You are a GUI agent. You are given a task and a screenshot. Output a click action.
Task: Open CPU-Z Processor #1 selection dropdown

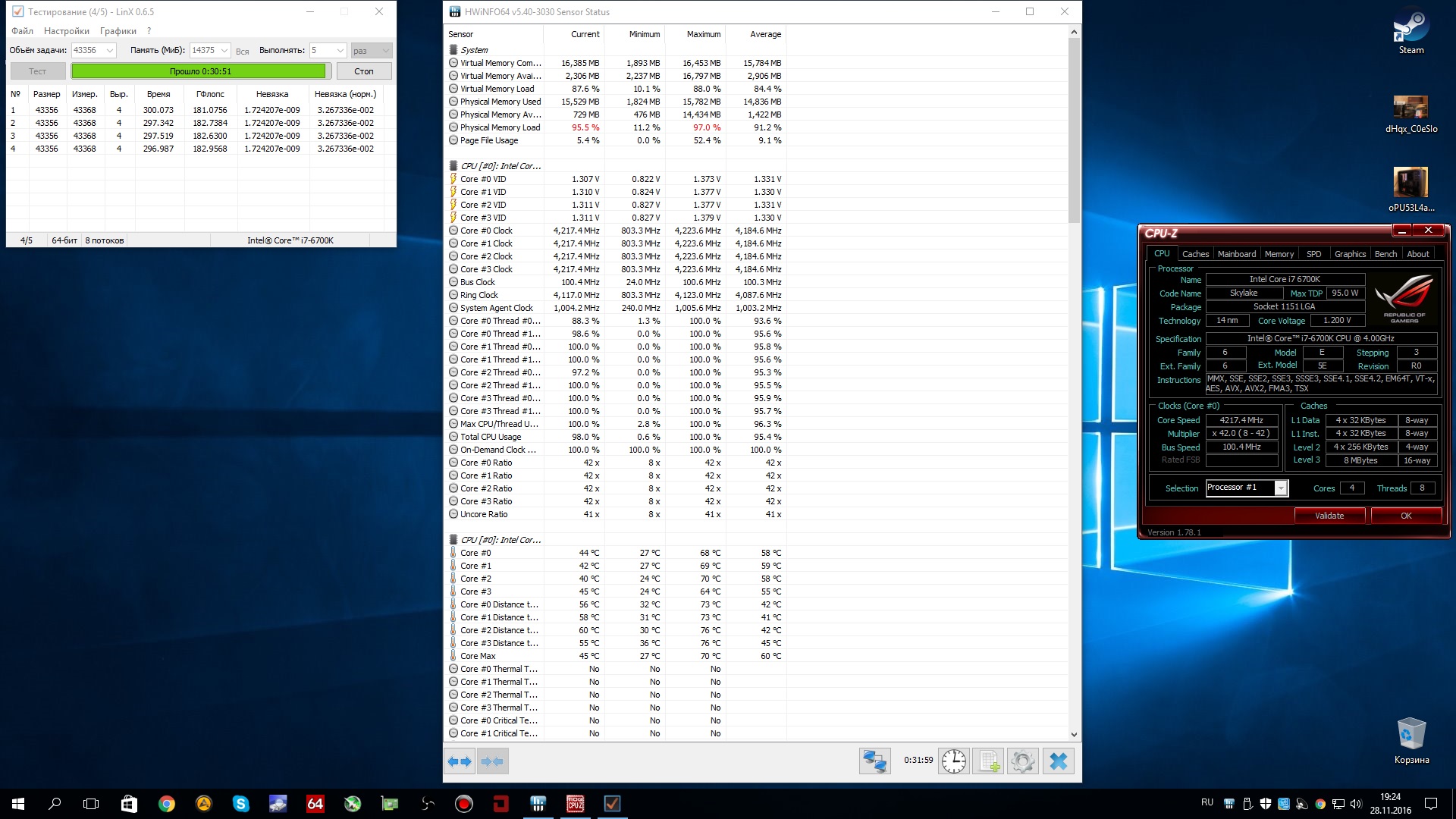click(x=1281, y=488)
